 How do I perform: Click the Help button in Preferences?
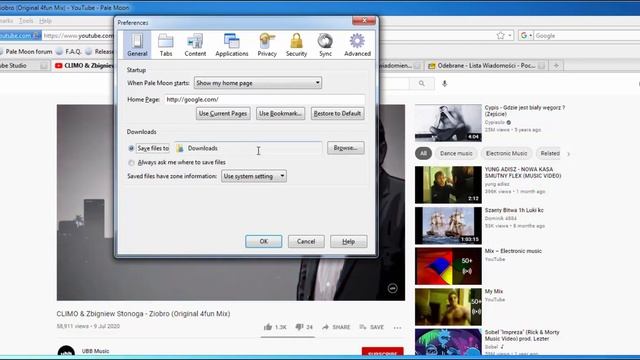pos(348,241)
